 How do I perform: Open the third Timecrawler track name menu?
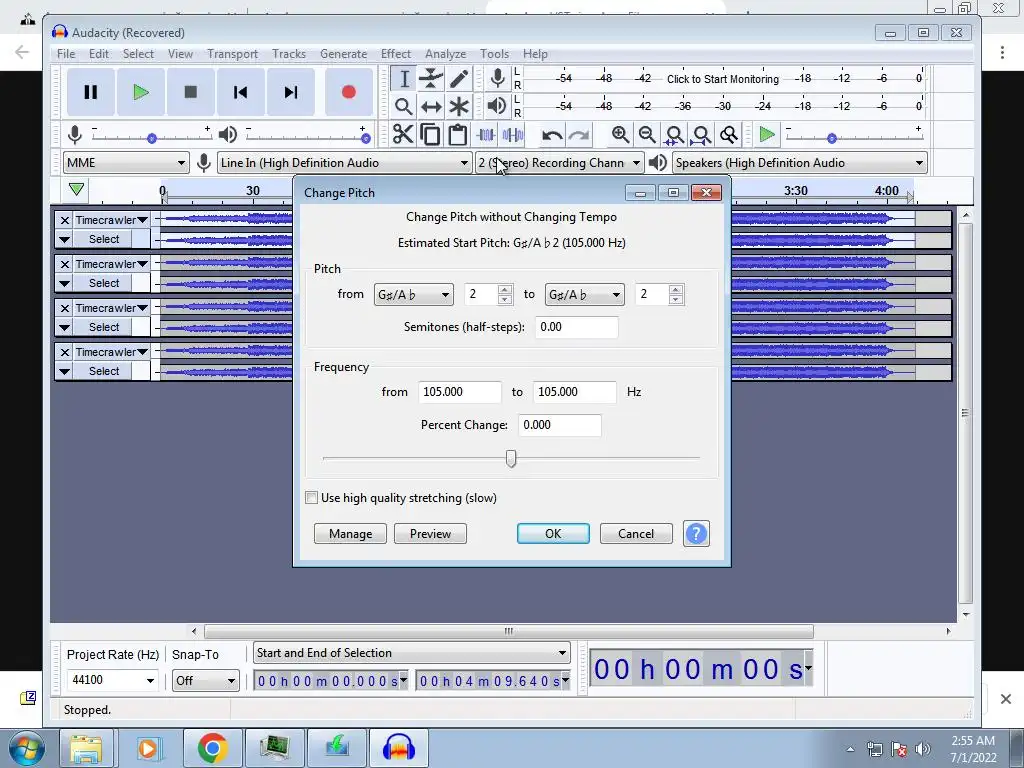tap(110, 308)
